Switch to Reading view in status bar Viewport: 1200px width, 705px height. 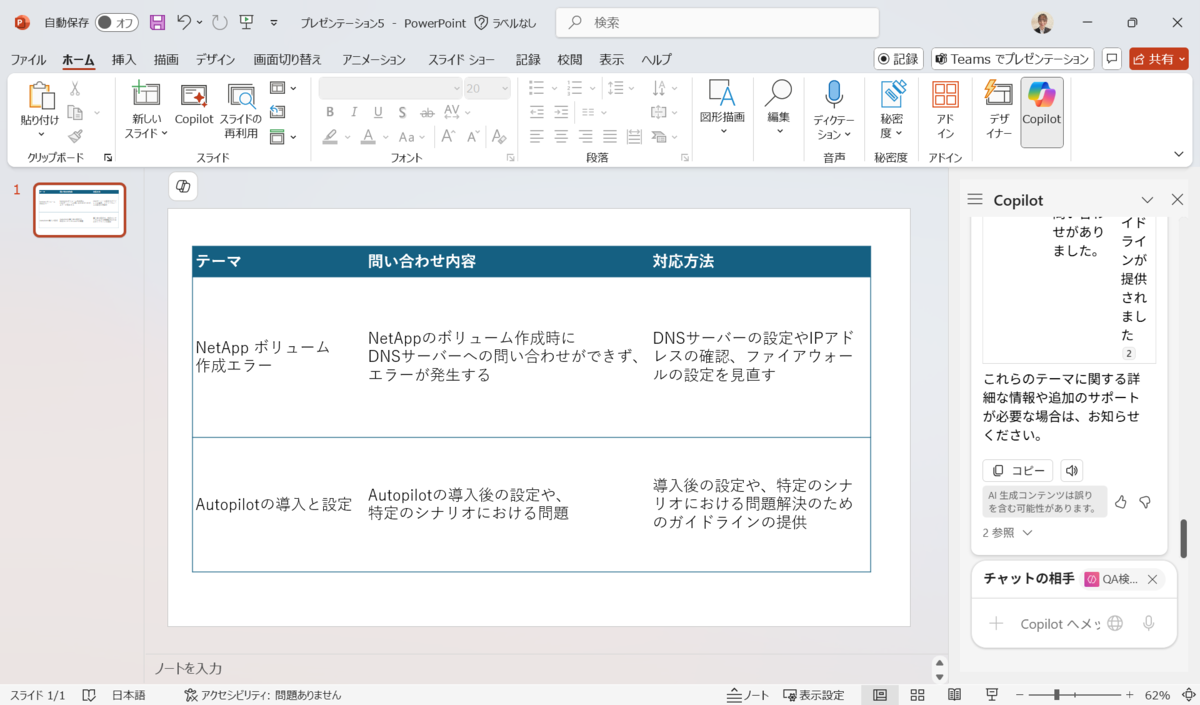pyautogui.click(x=955, y=695)
